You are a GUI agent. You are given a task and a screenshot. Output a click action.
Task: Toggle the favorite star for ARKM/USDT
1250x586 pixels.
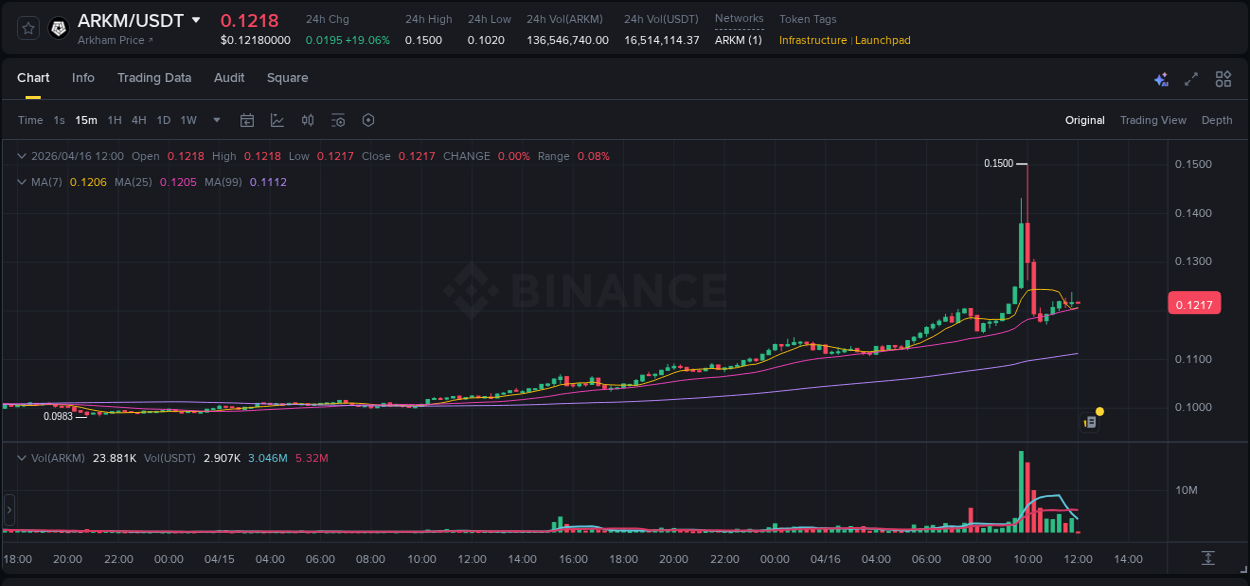click(27, 27)
